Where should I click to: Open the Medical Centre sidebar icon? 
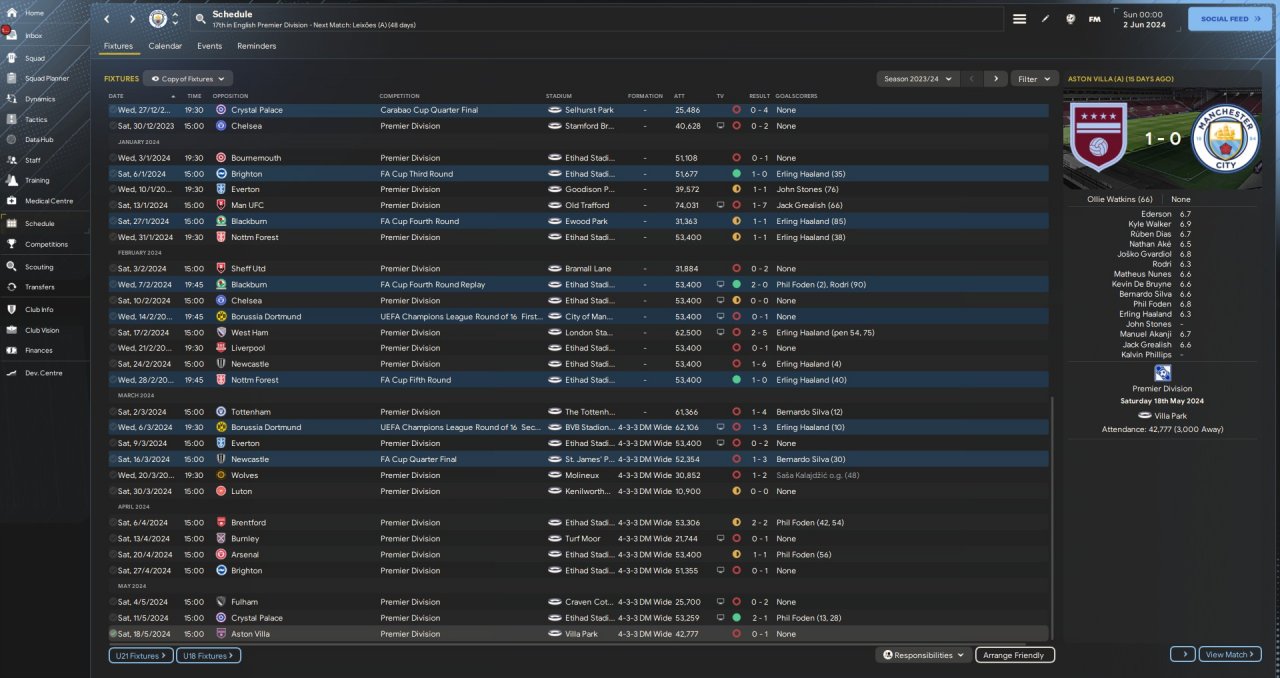coord(10,201)
